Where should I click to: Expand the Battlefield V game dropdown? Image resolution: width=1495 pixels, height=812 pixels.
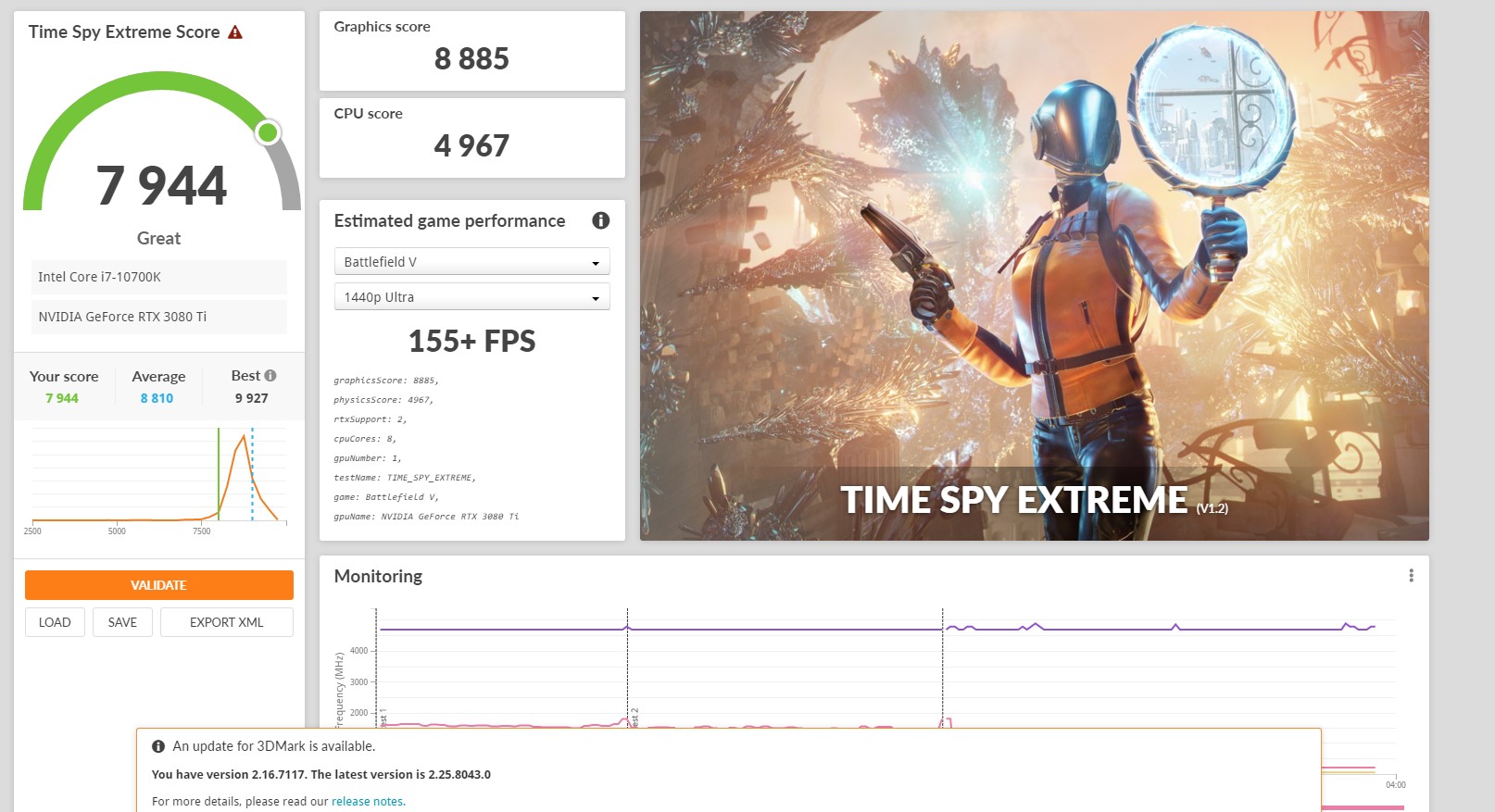click(471, 262)
